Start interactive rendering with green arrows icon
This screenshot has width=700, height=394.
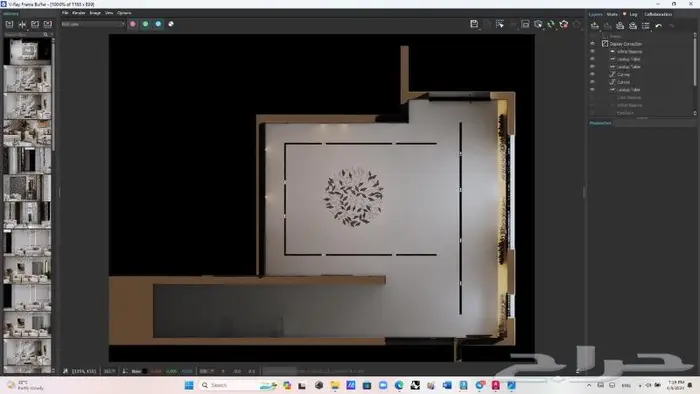click(551, 24)
